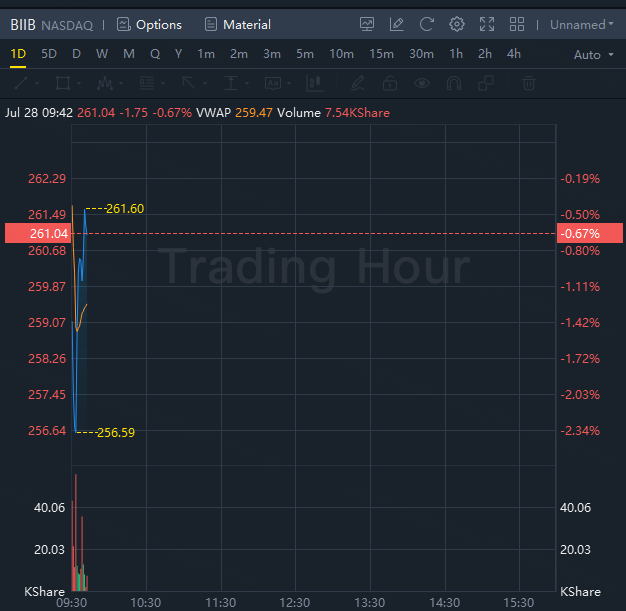Open the Material button
The image size is (626, 611).
[x=237, y=24]
